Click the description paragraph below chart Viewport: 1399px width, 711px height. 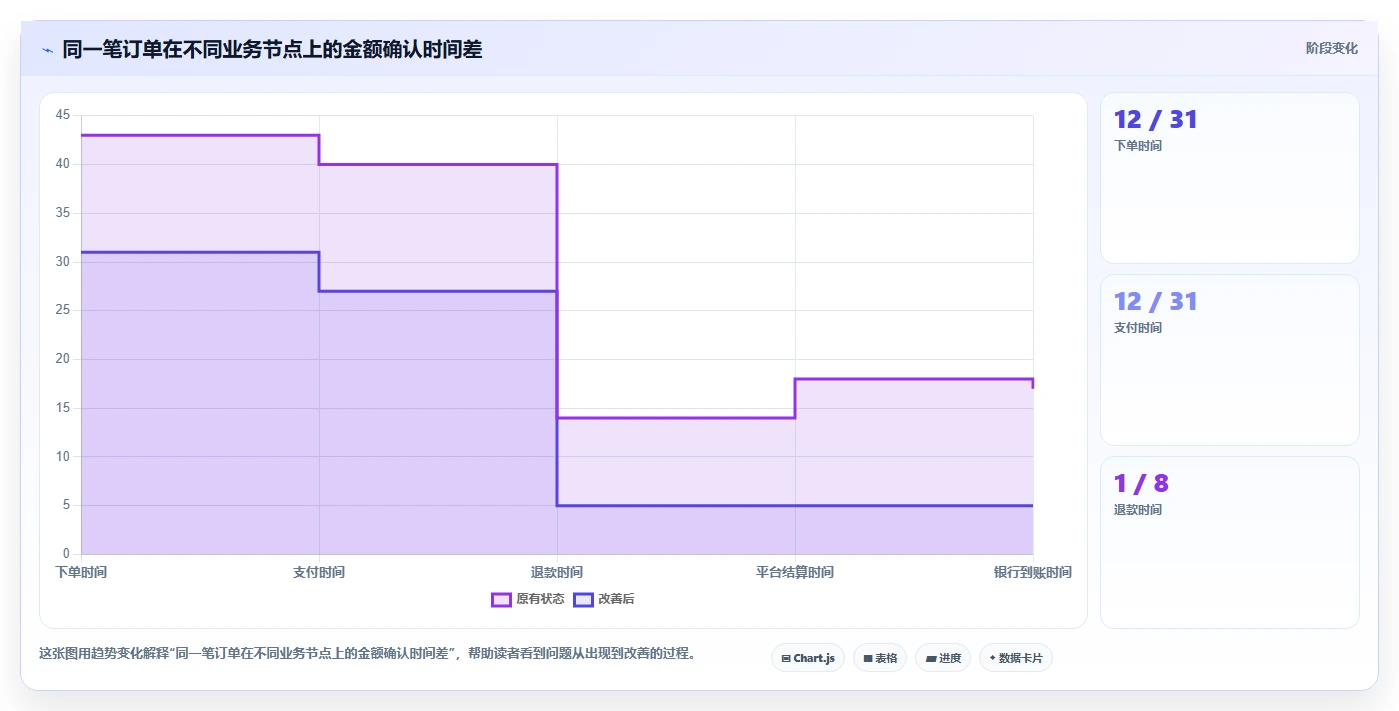tap(367, 654)
